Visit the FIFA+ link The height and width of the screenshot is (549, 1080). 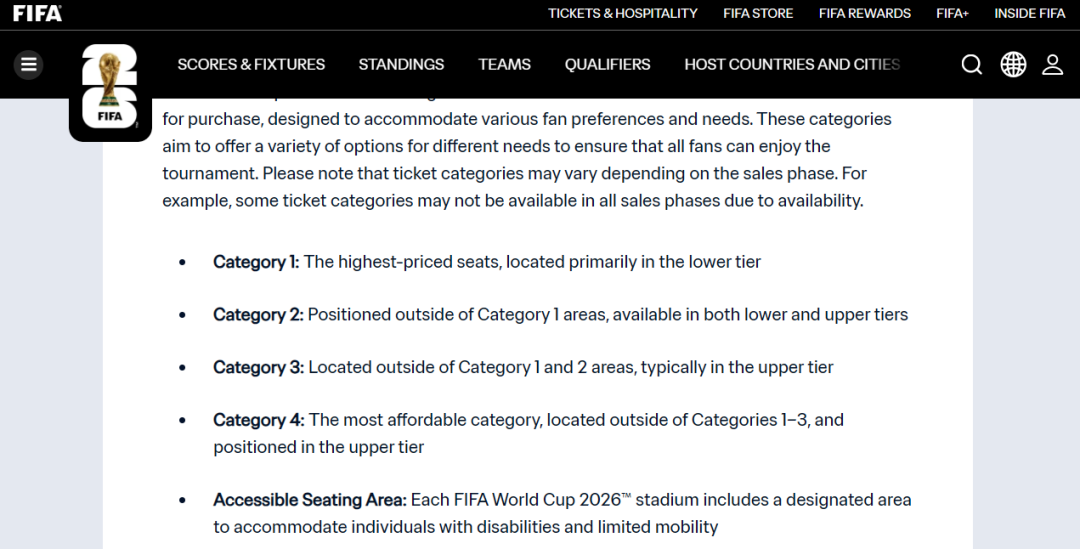952,14
